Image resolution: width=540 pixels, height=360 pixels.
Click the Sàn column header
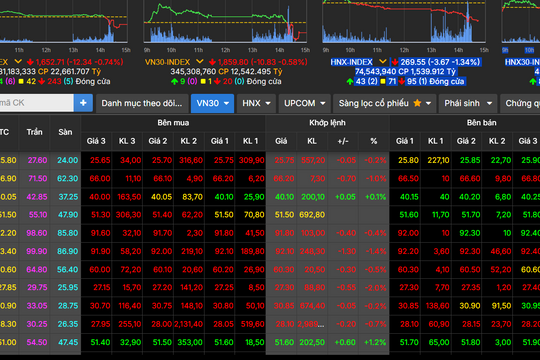pyautogui.click(x=65, y=132)
